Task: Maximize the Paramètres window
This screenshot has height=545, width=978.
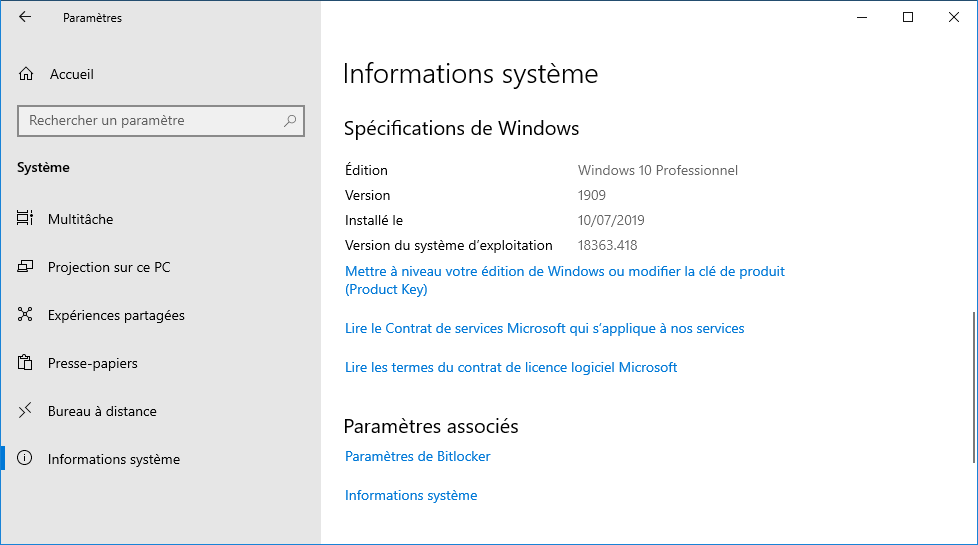Action: (x=908, y=17)
